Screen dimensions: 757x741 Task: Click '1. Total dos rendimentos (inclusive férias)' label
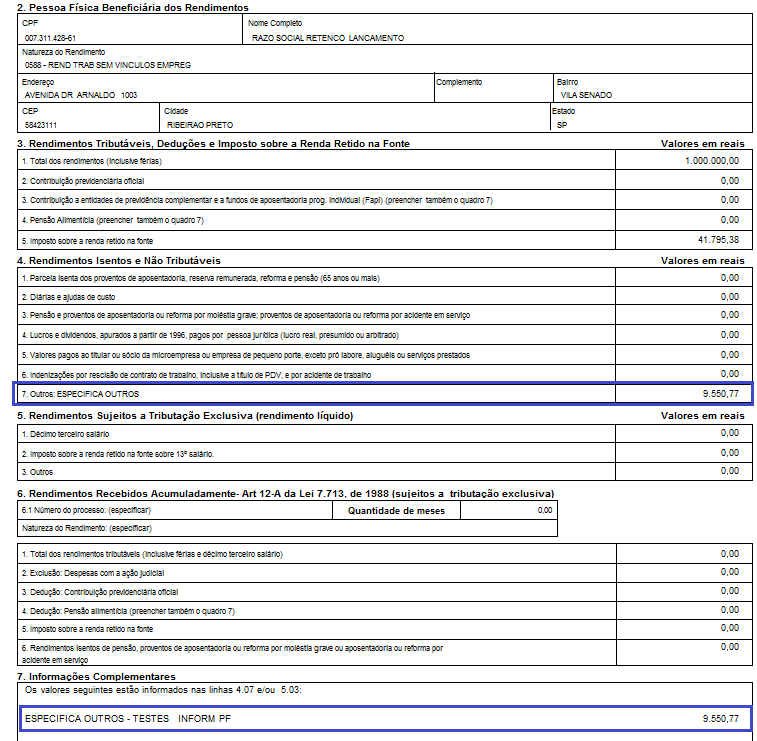point(92,161)
